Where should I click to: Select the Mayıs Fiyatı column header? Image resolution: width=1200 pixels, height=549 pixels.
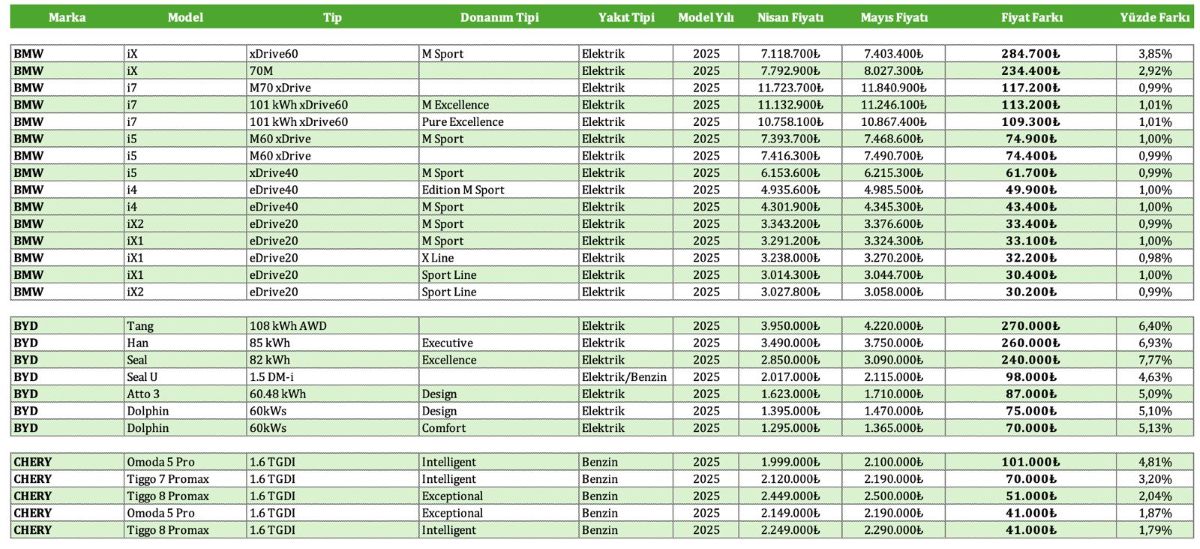pyautogui.click(x=893, y=18)
